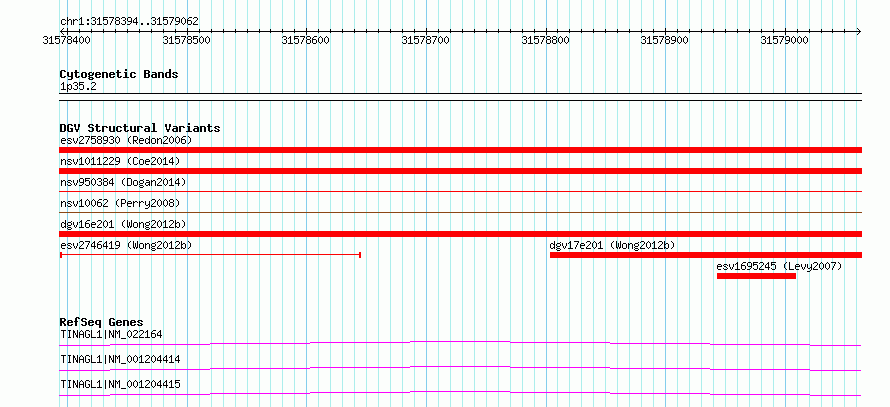Open transcript TINAGL1|NM_001204415 label

[120, 384]
